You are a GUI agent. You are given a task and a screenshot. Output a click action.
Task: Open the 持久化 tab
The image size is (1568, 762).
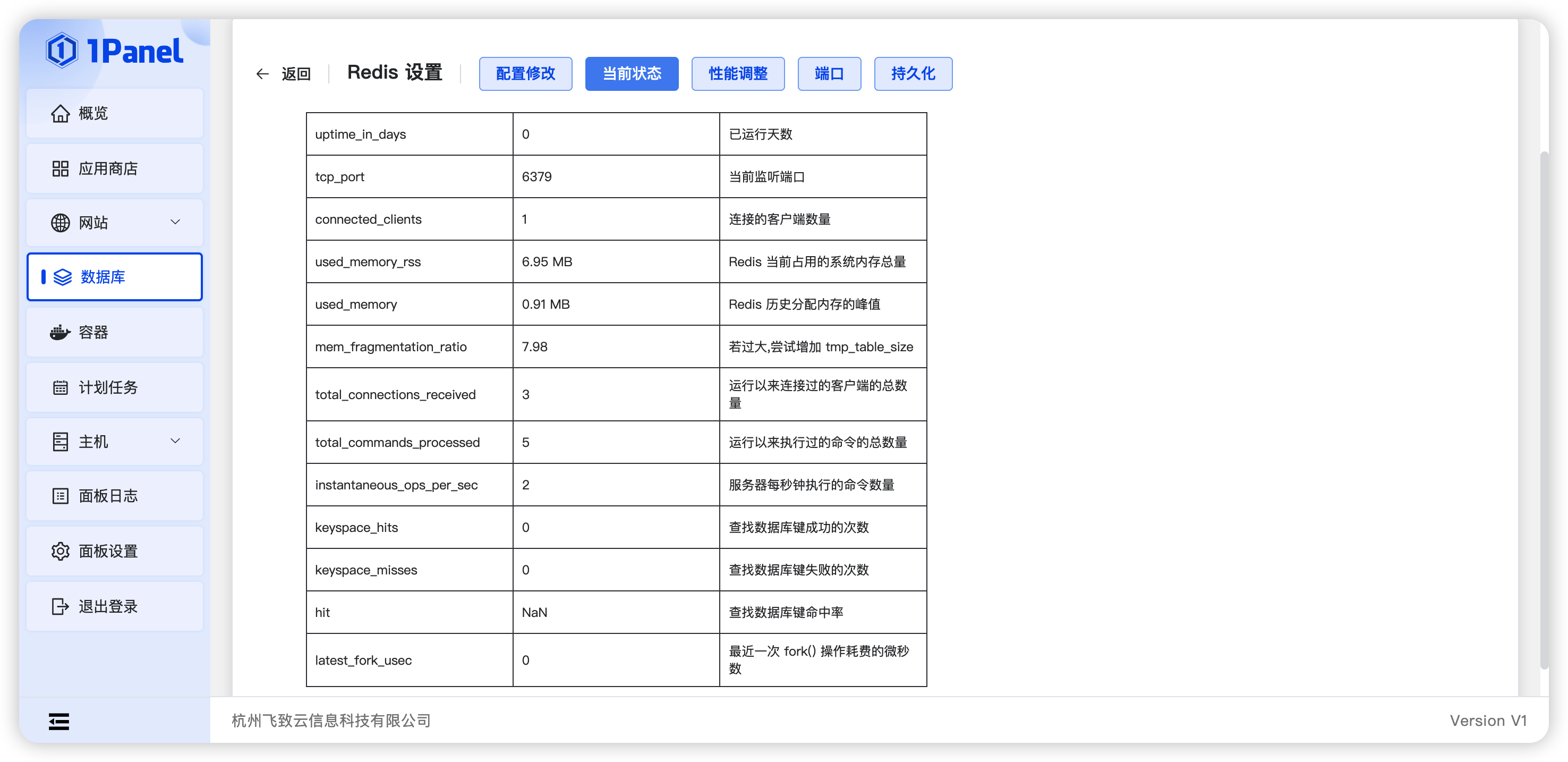pyautogui.click(x=913, y=74)
